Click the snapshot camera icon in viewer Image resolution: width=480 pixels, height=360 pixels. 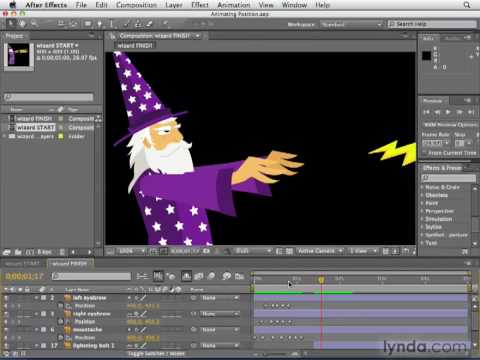pyautogui.click(x=206, y=251)
